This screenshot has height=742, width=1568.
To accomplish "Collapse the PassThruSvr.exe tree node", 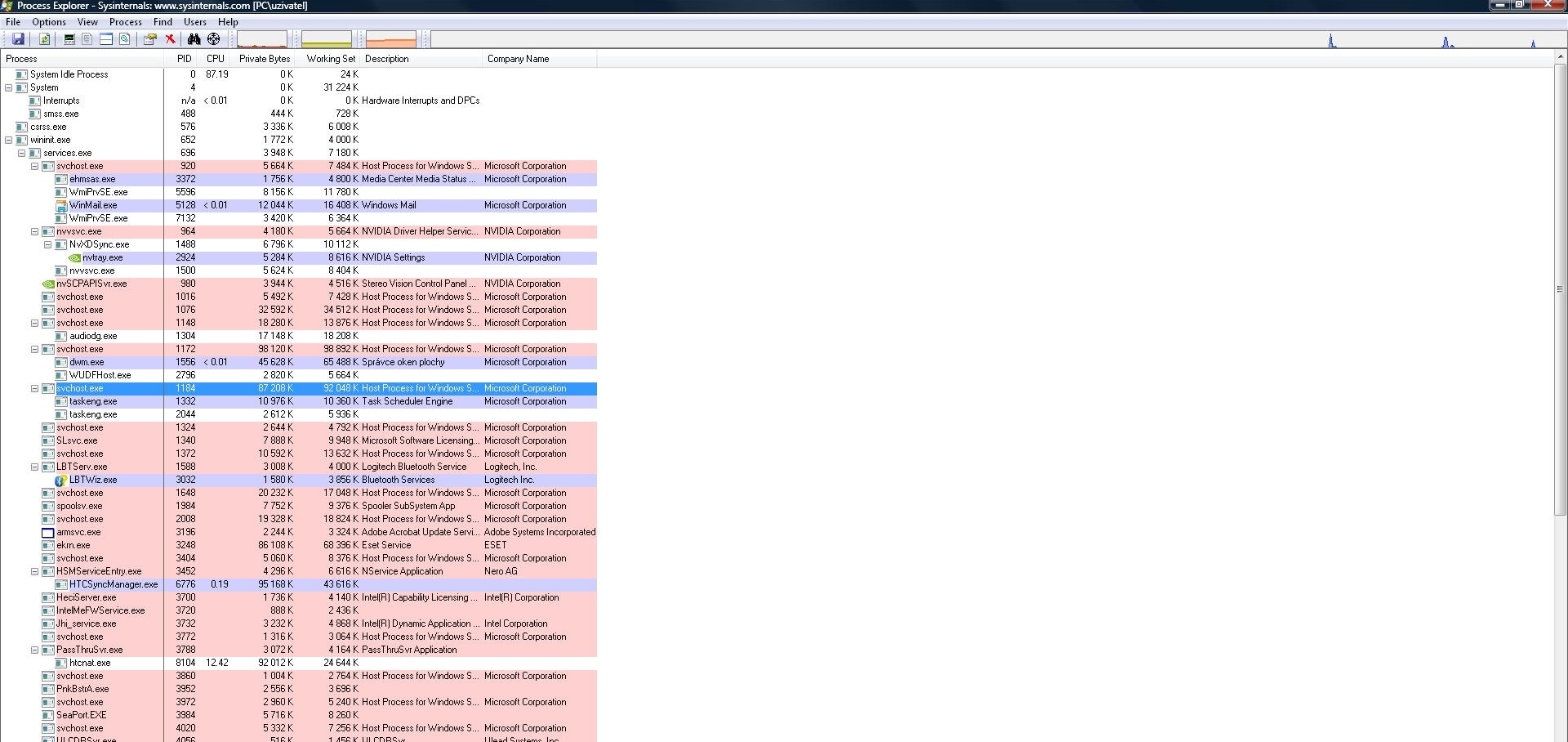I will pyautogui.click(x=35, y=650).
